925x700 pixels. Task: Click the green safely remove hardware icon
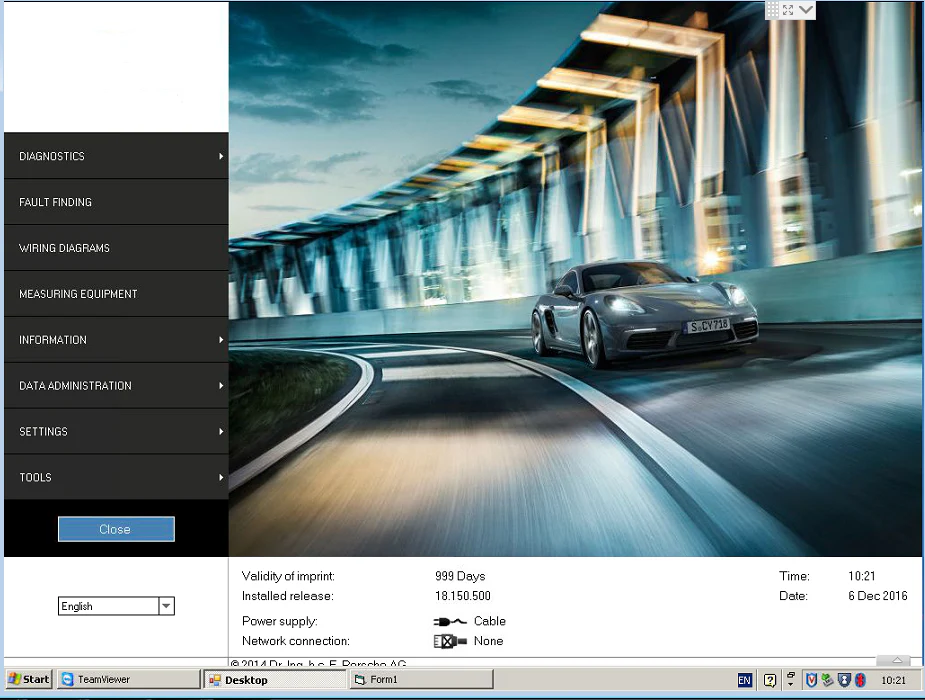point(827,680)
